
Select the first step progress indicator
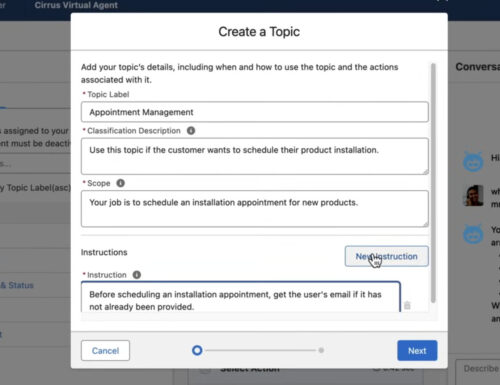197,350
